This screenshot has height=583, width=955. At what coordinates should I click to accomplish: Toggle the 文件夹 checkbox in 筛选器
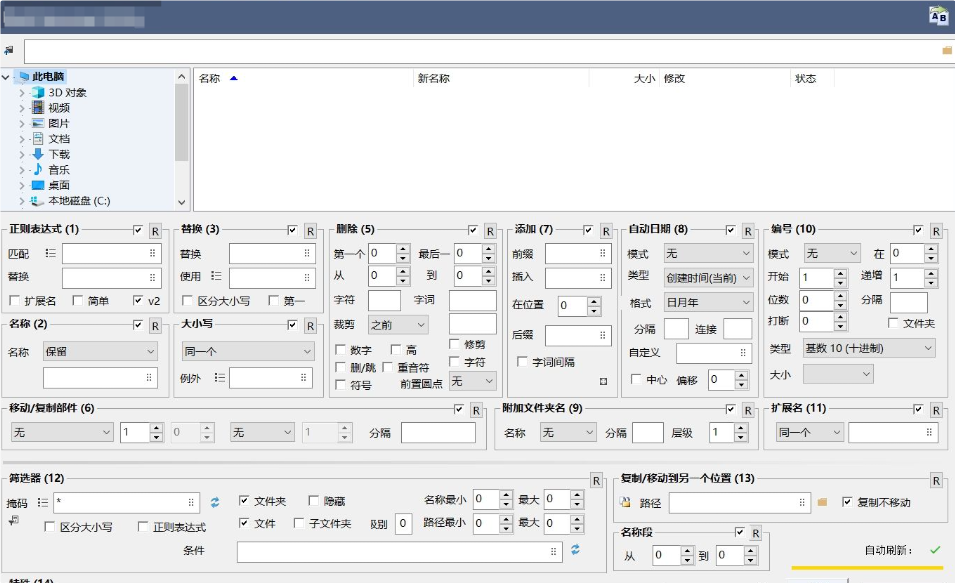(244, 500)
